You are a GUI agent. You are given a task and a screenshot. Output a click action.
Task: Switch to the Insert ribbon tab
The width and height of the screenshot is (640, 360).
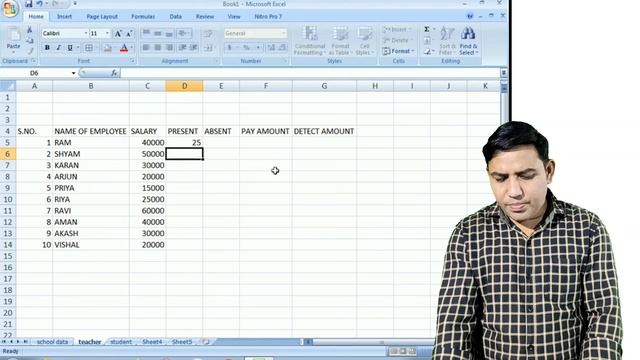(64, 17)
